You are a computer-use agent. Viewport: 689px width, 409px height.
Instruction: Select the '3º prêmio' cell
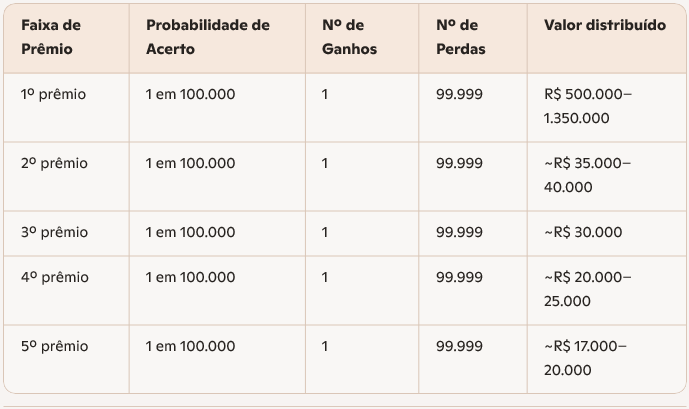pos(54,232)
